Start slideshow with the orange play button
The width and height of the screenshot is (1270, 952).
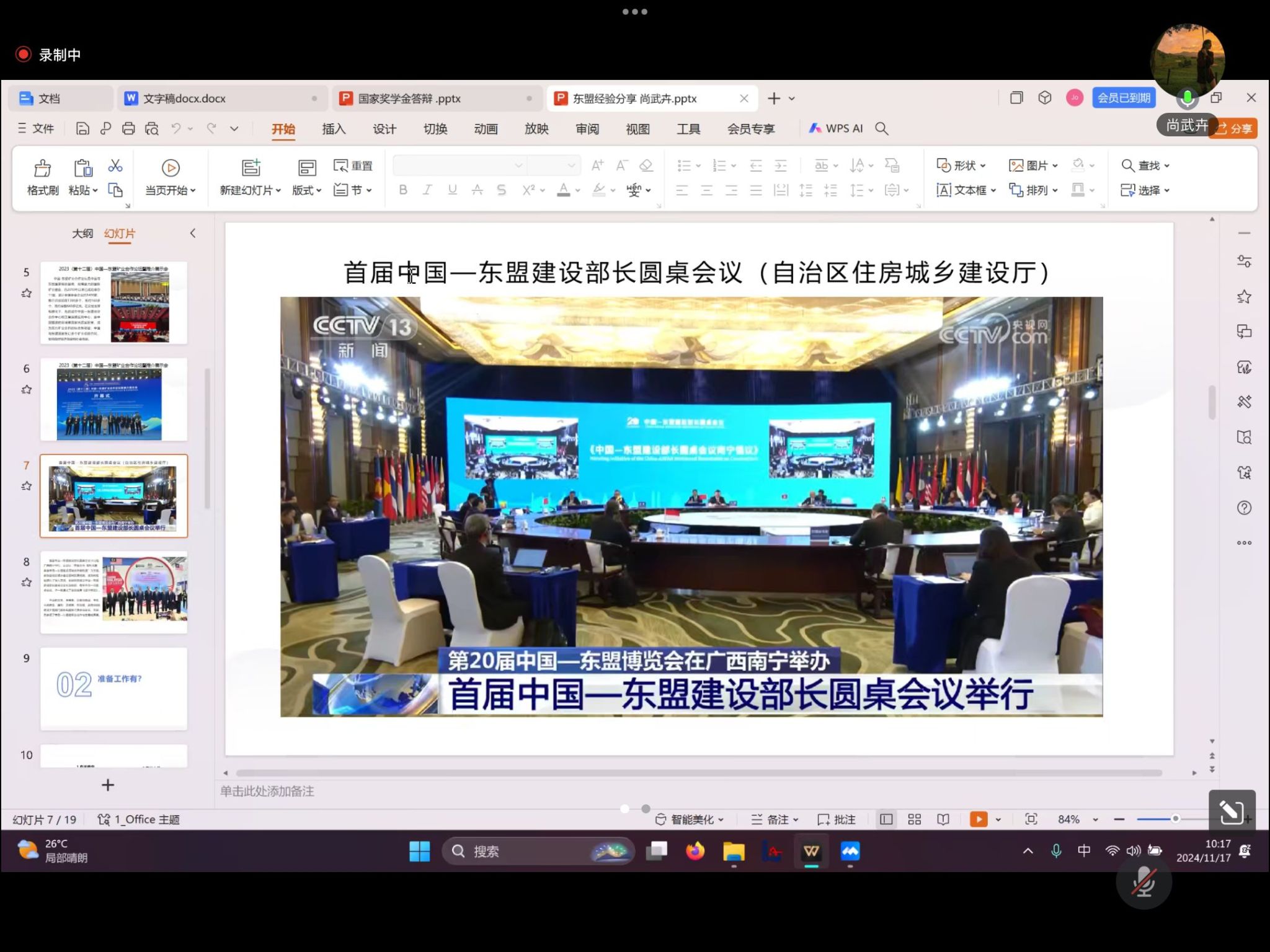click(978, 819)
